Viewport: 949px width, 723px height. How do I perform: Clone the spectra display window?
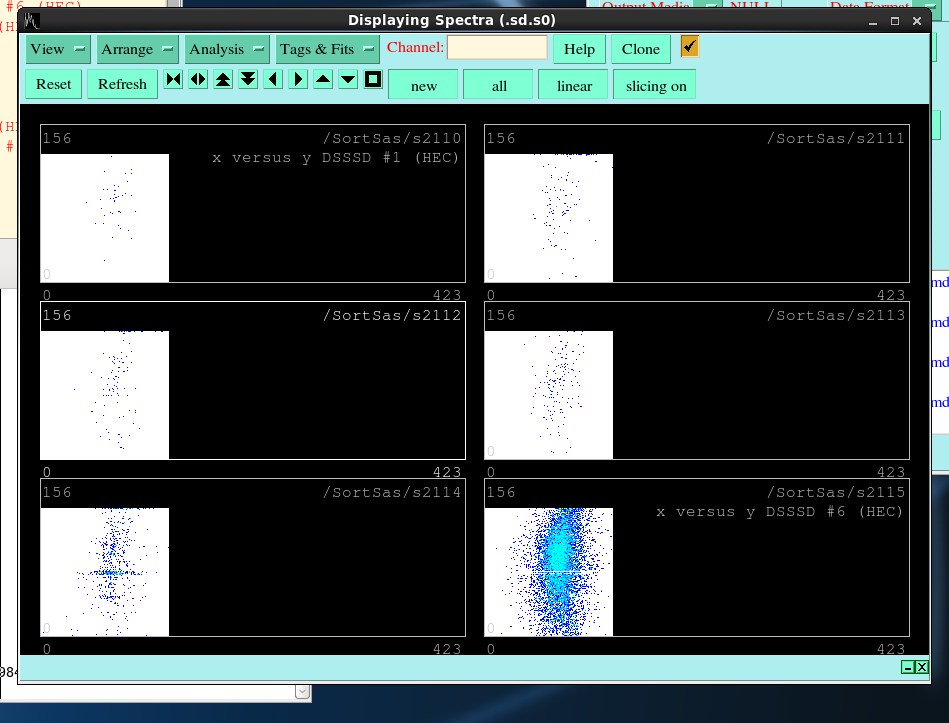pyautogui.click(x=640, y=49)
